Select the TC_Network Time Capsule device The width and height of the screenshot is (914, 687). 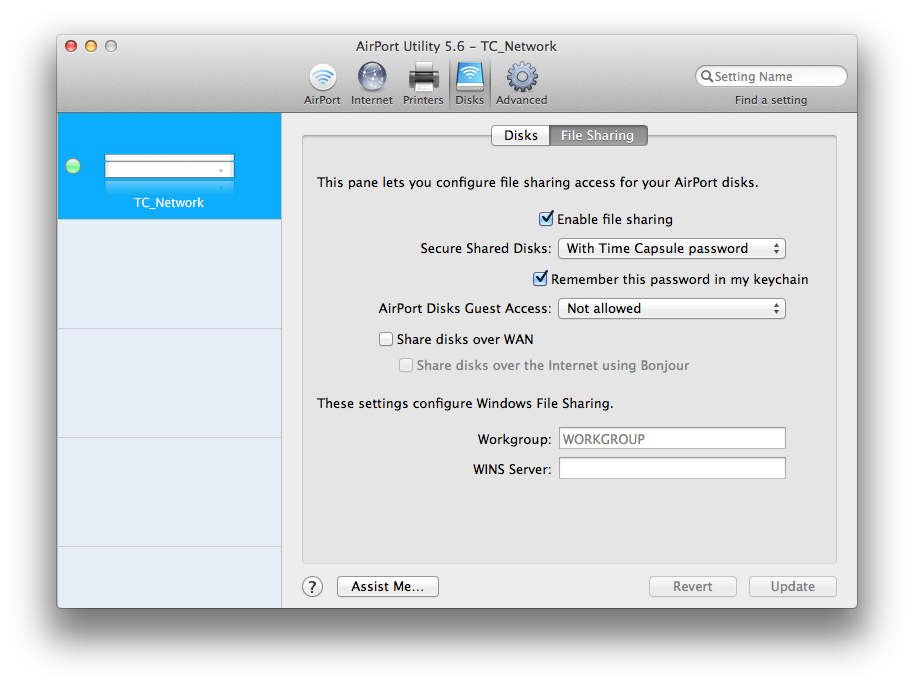[169, 166]
